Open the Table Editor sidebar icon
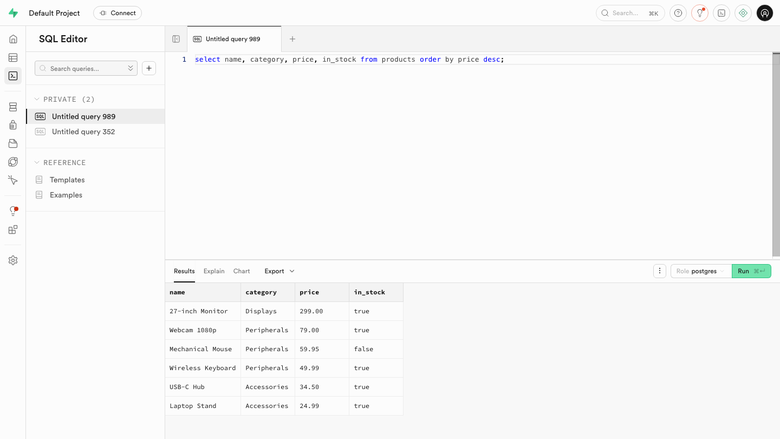The image size is (780, 439). point(13,58)
